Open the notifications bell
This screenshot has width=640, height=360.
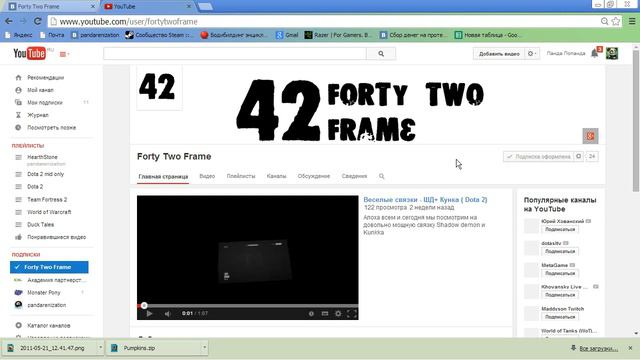coord(595,54)
